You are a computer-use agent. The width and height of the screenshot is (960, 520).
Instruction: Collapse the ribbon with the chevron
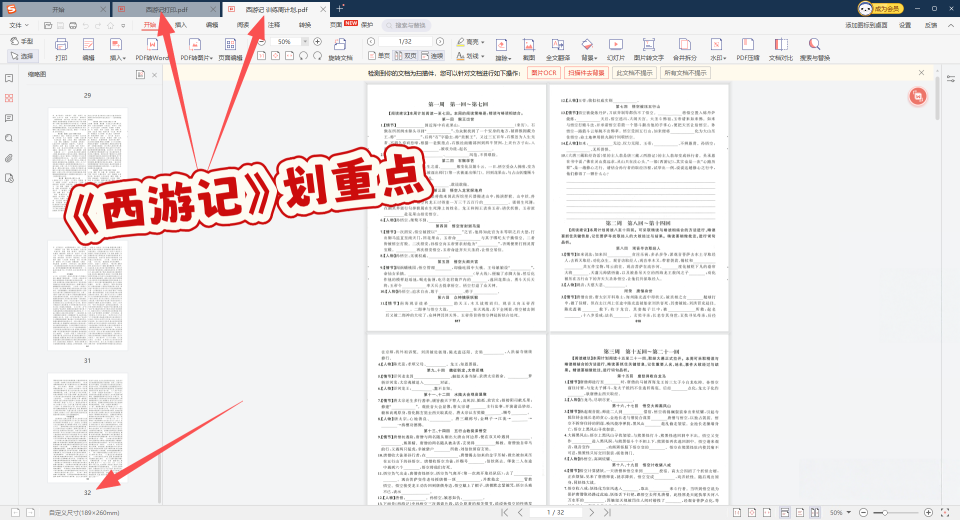coord(950,25)
